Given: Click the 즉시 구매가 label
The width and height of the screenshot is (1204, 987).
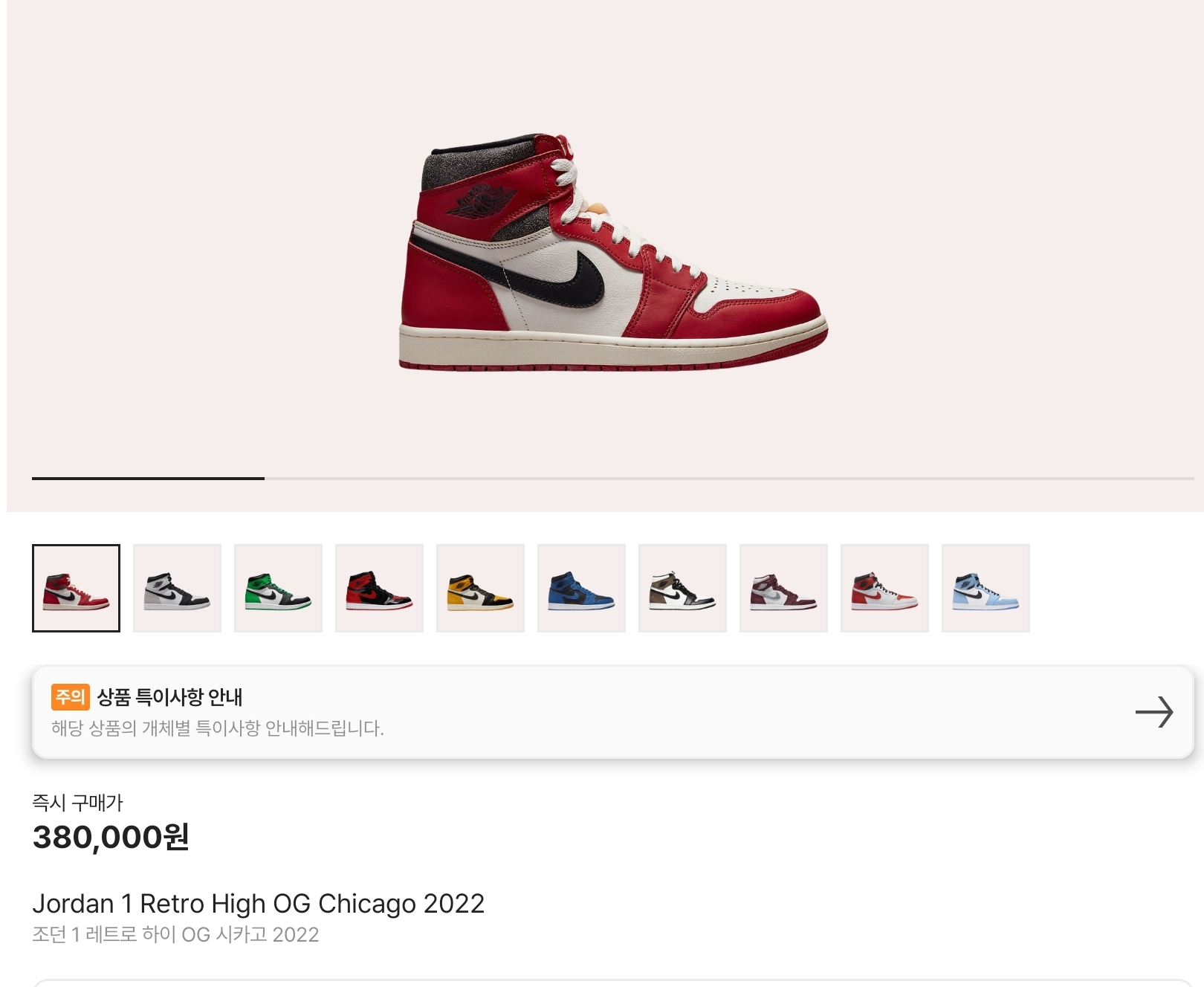Looking at the screenshot, I should point(77,803).
